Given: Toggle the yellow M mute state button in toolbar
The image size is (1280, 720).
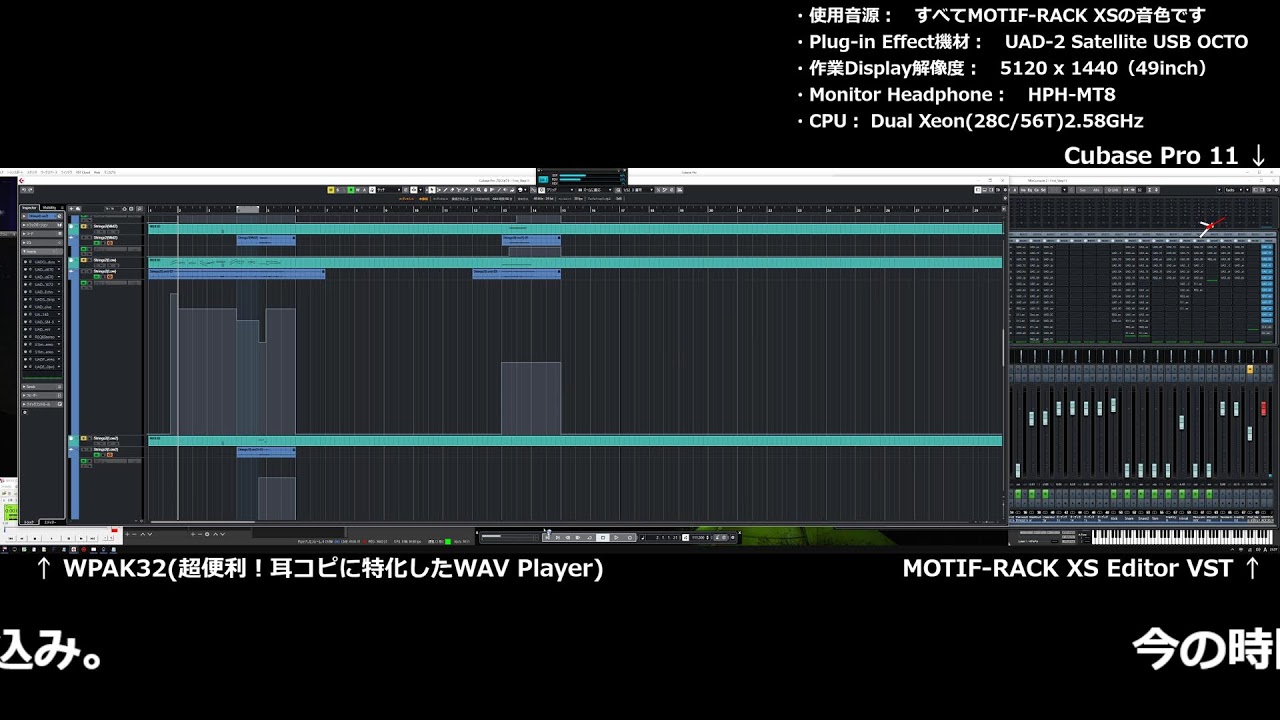Looking at the screenshot, I should pos(332,190).
